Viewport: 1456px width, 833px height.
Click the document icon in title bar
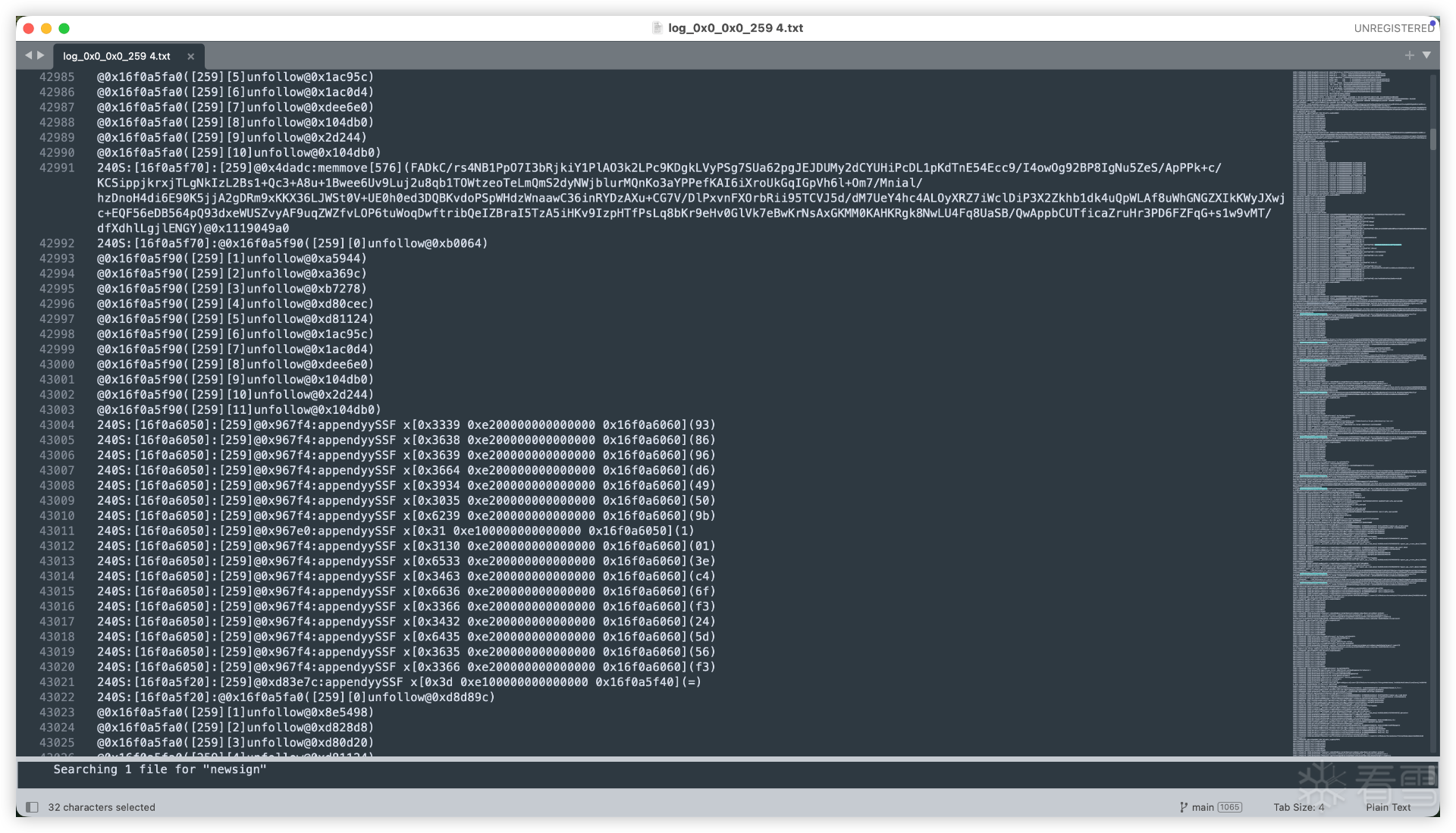(657, 28)
